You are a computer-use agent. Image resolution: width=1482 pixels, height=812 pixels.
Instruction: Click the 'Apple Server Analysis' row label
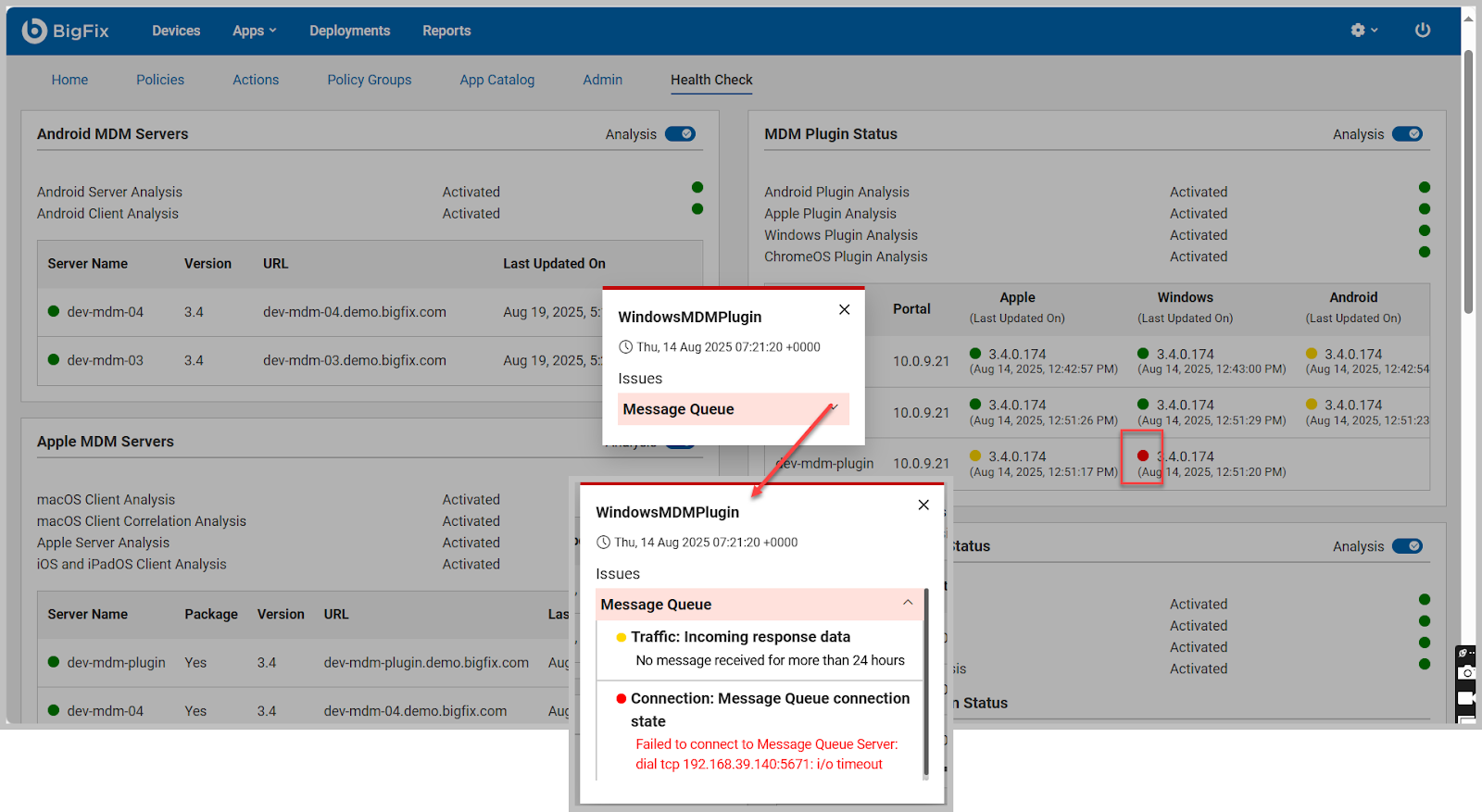click(x=103, y=543)
